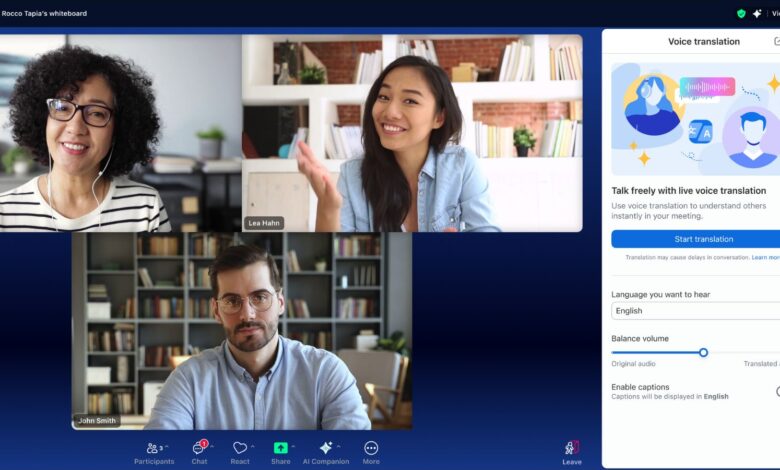Image resolution: width=780 pixels, height=470 pixels.
Task: Open the Learn more link
Action: [x=766, y=258]
